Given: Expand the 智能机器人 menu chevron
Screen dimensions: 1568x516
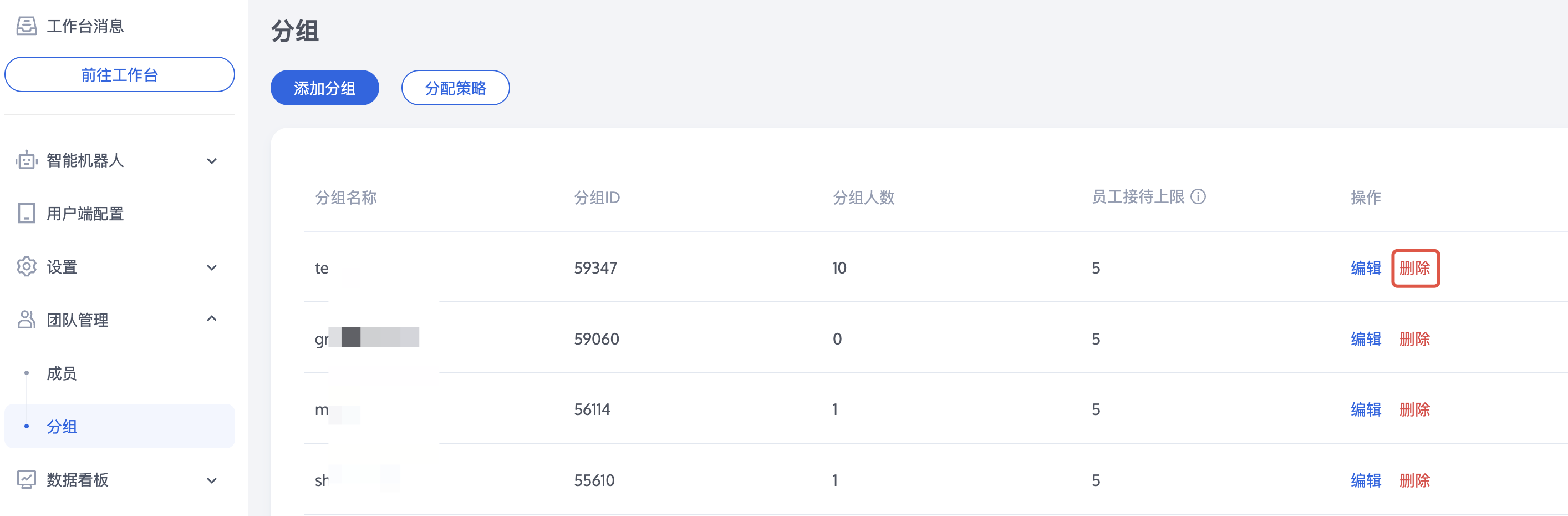Looking at the screenshot, I should (212, 161).
